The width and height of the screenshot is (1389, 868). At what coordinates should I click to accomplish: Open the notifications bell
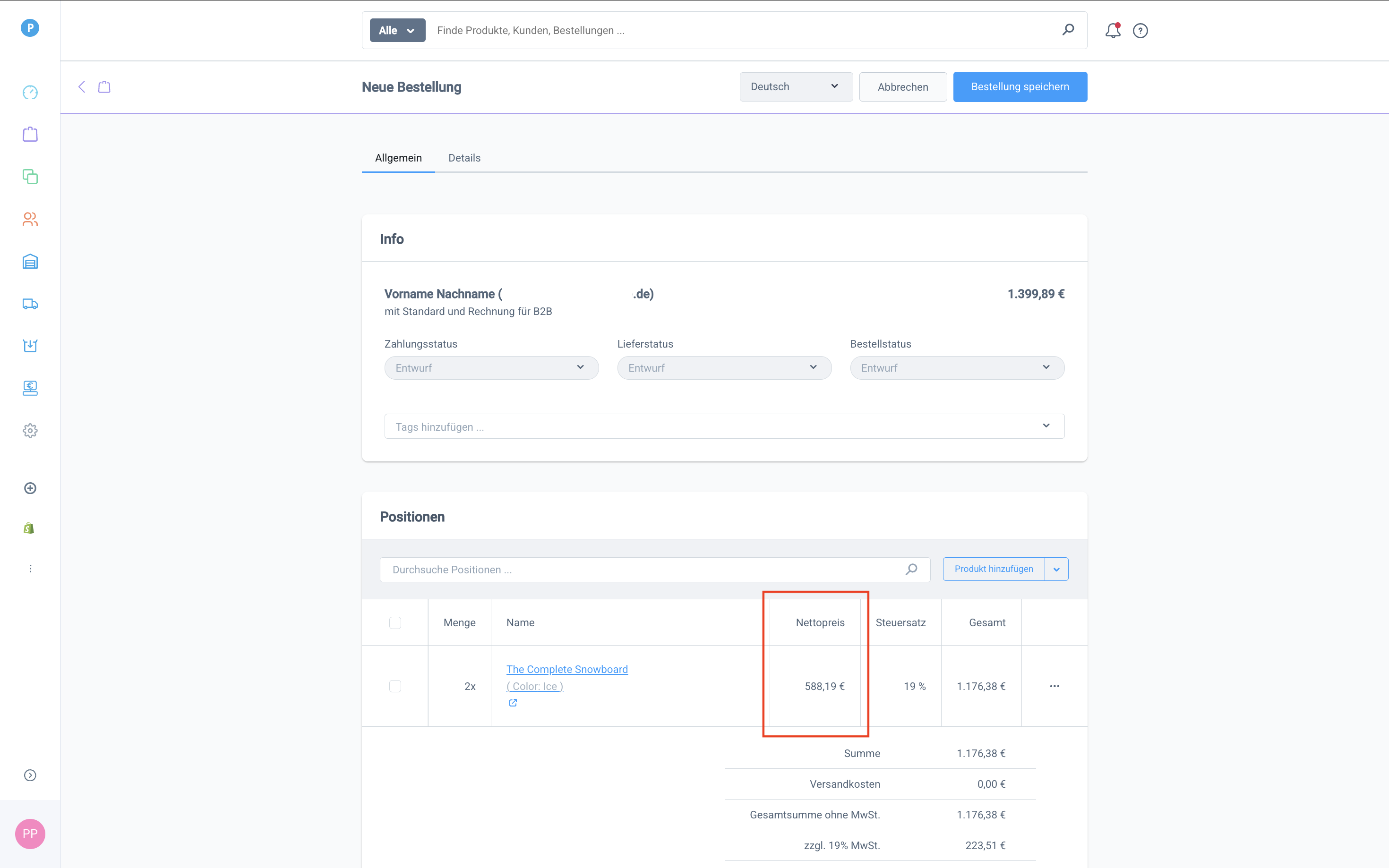pyautogui.click(x=1112, y=30)
